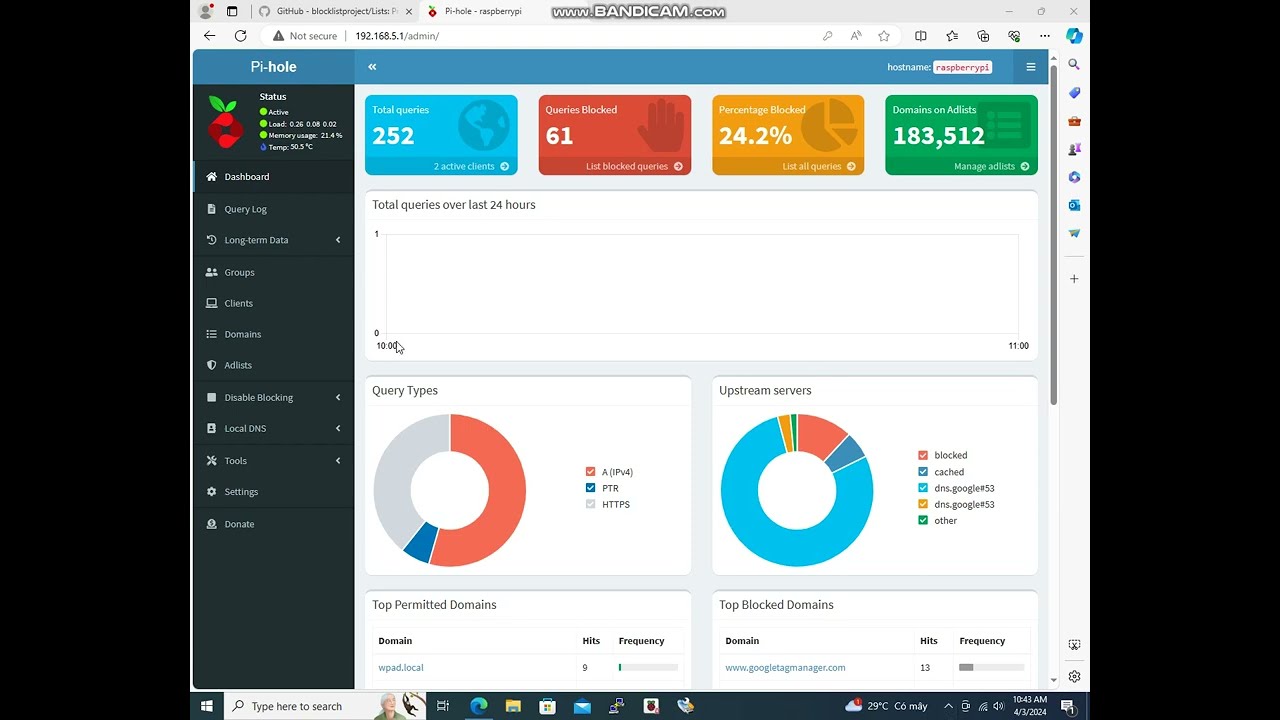
Task: Click the browser Back arrow
Action: (x=209, y=36)
